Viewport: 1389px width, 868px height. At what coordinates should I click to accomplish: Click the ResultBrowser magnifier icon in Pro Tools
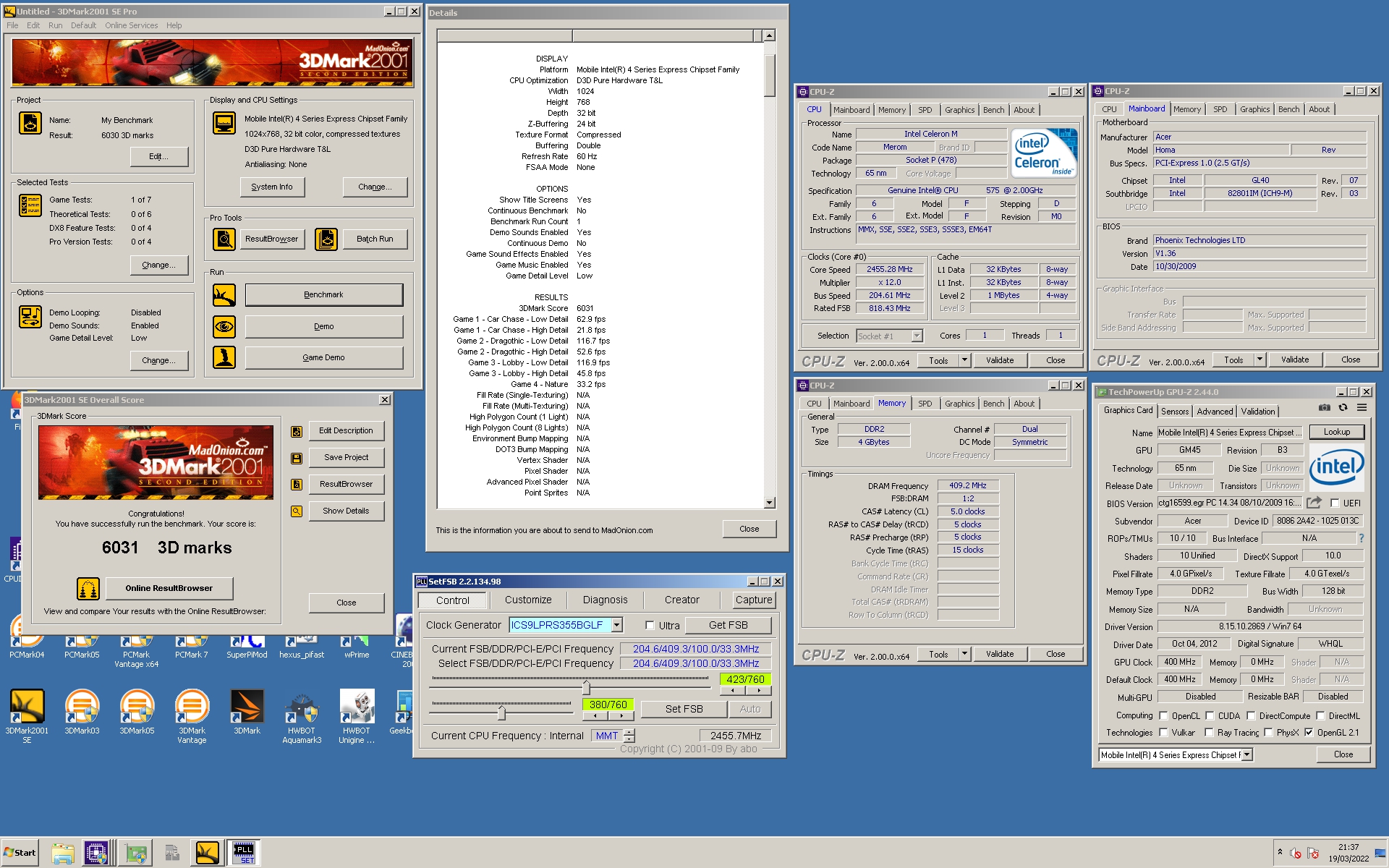pos(224,239)
